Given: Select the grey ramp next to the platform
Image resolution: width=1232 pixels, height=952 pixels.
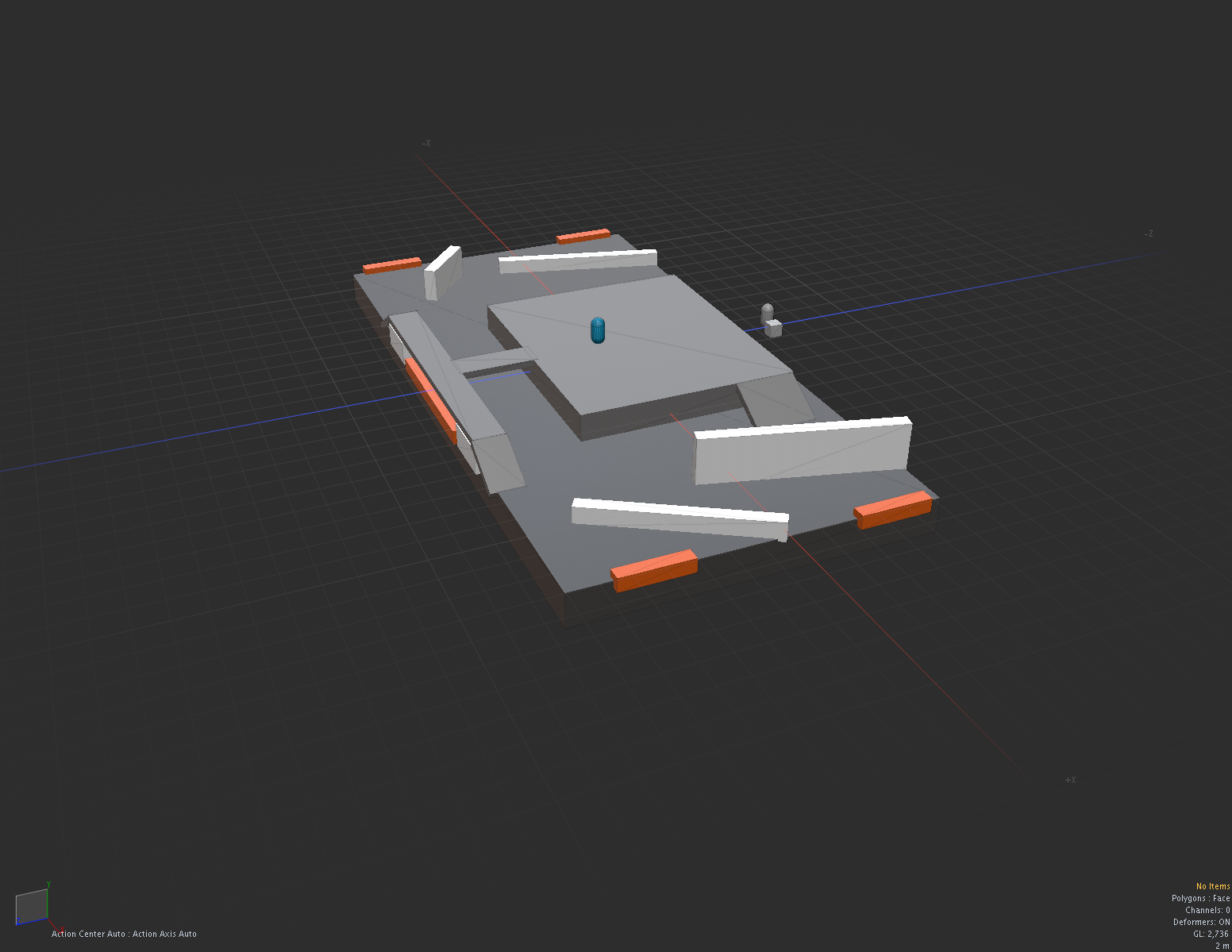Looking at the screenshot, I should (x=775, y=401).
